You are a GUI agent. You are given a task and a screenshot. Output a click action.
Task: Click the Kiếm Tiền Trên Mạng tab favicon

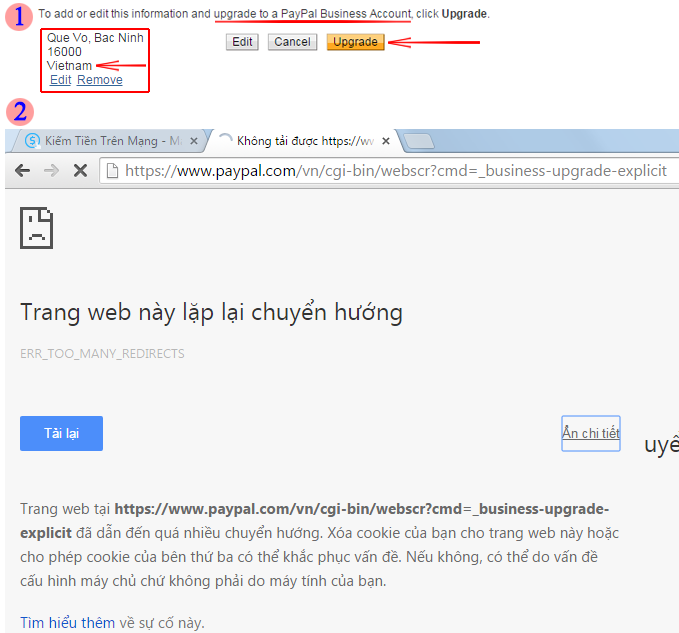[x=32, y=141]
